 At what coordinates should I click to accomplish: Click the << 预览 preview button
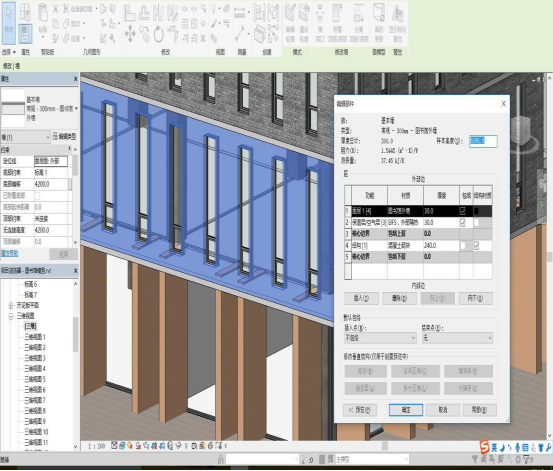[360, 410]
